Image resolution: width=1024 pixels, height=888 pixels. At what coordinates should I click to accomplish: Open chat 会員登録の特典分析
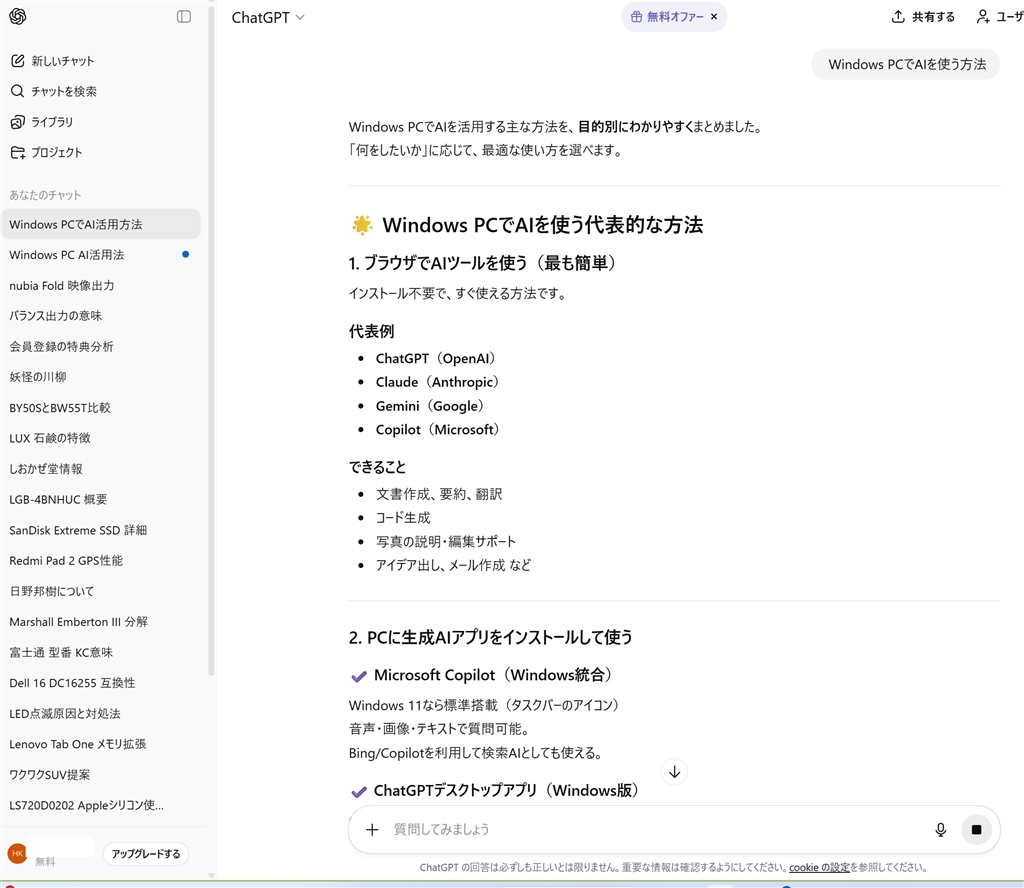coord(101,347)
